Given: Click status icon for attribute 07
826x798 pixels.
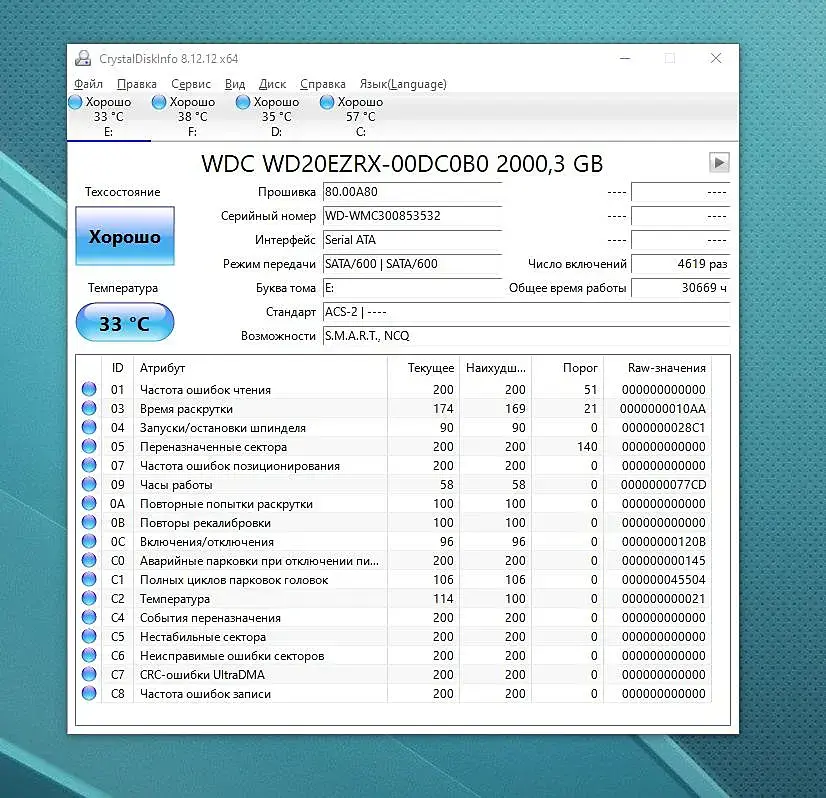Looking at the screenshot, I should coord(89,465).
